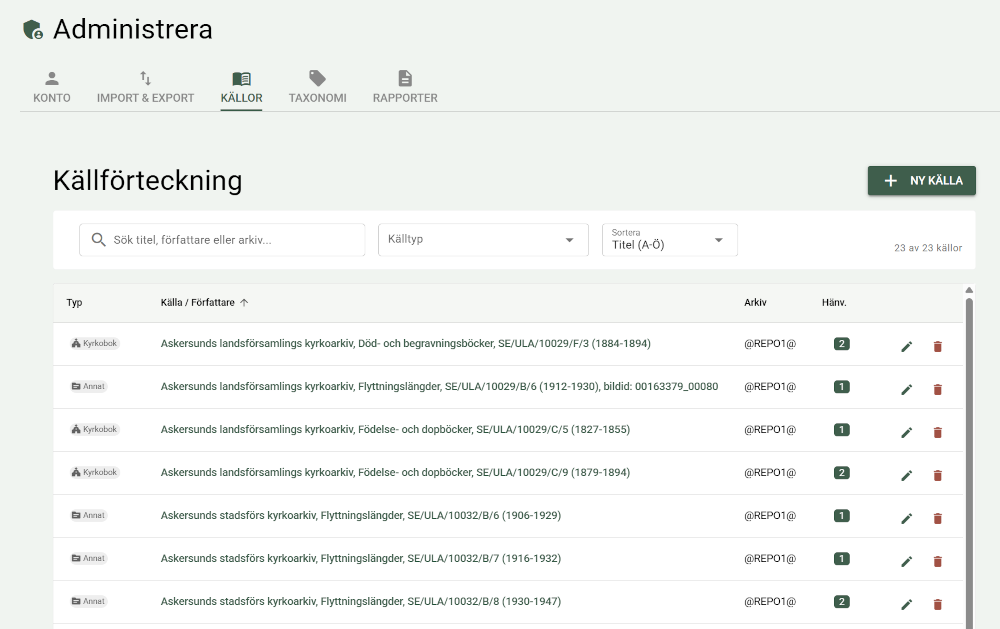The image size is (1000, 629).
Task: Delete the Död- och begravningsböcker F/3 source
Action: [x=938, y=346]
